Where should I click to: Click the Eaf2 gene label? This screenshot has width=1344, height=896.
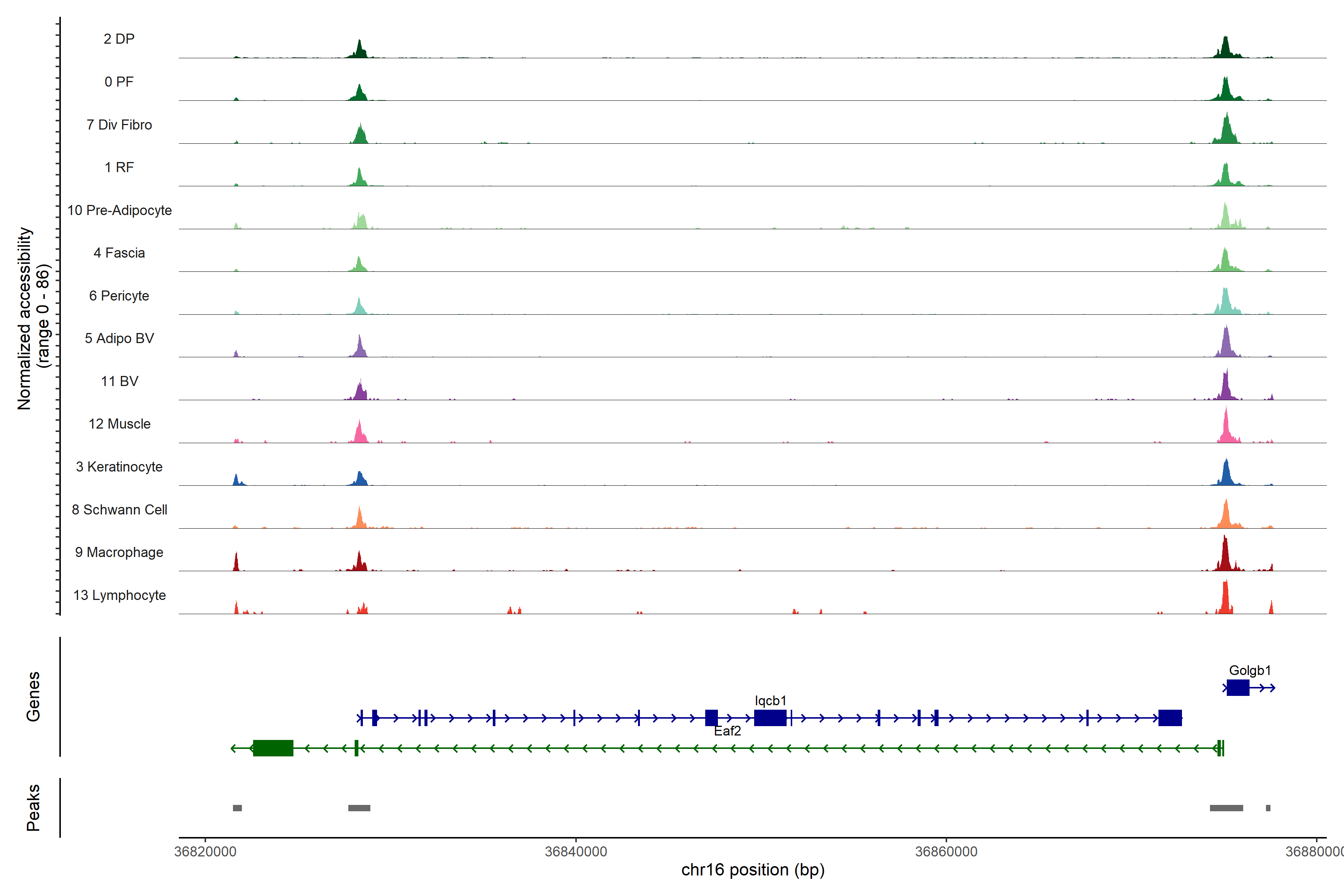click(x=727, y=731)
